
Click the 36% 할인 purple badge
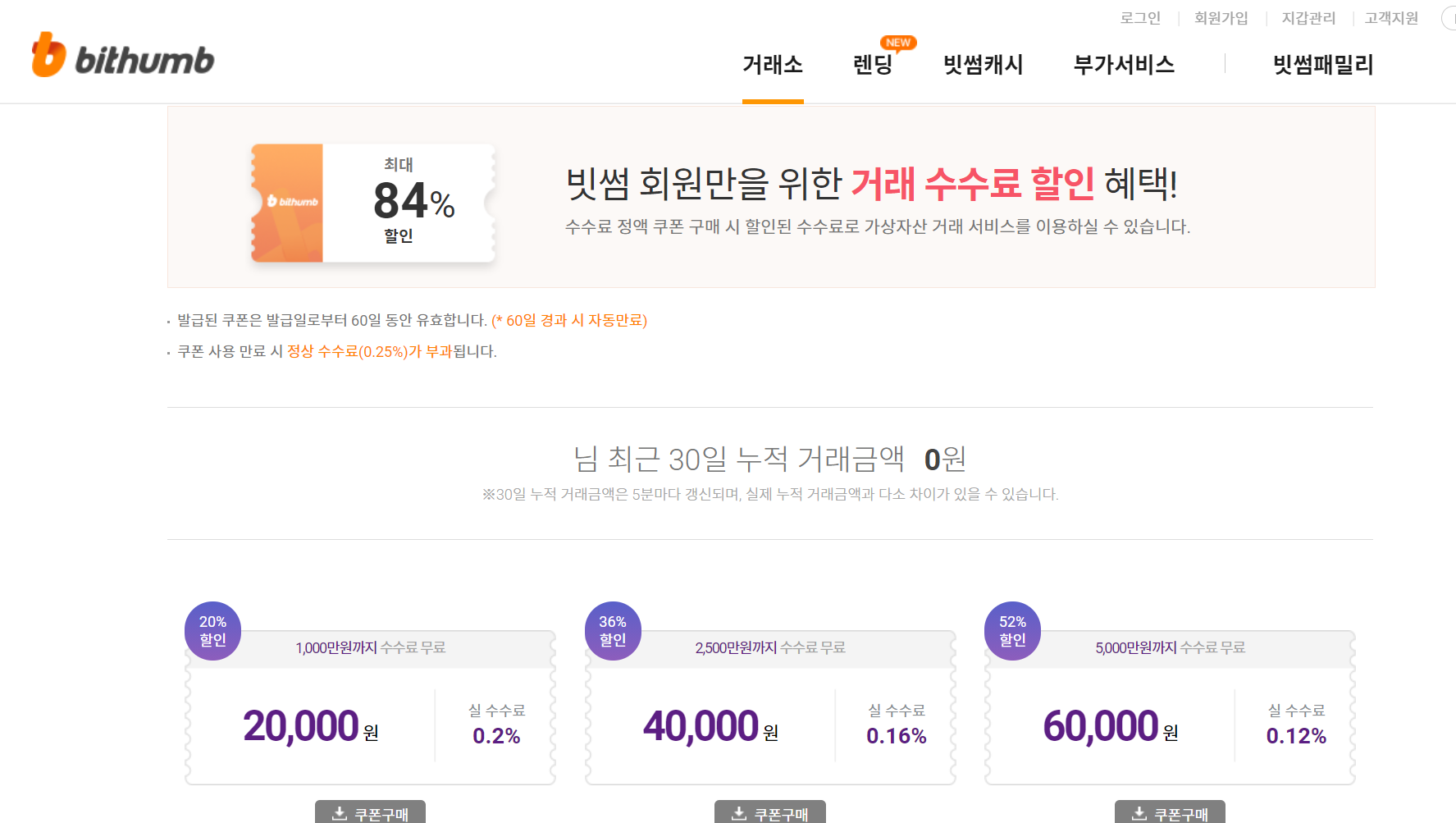(x=613, y=631)
